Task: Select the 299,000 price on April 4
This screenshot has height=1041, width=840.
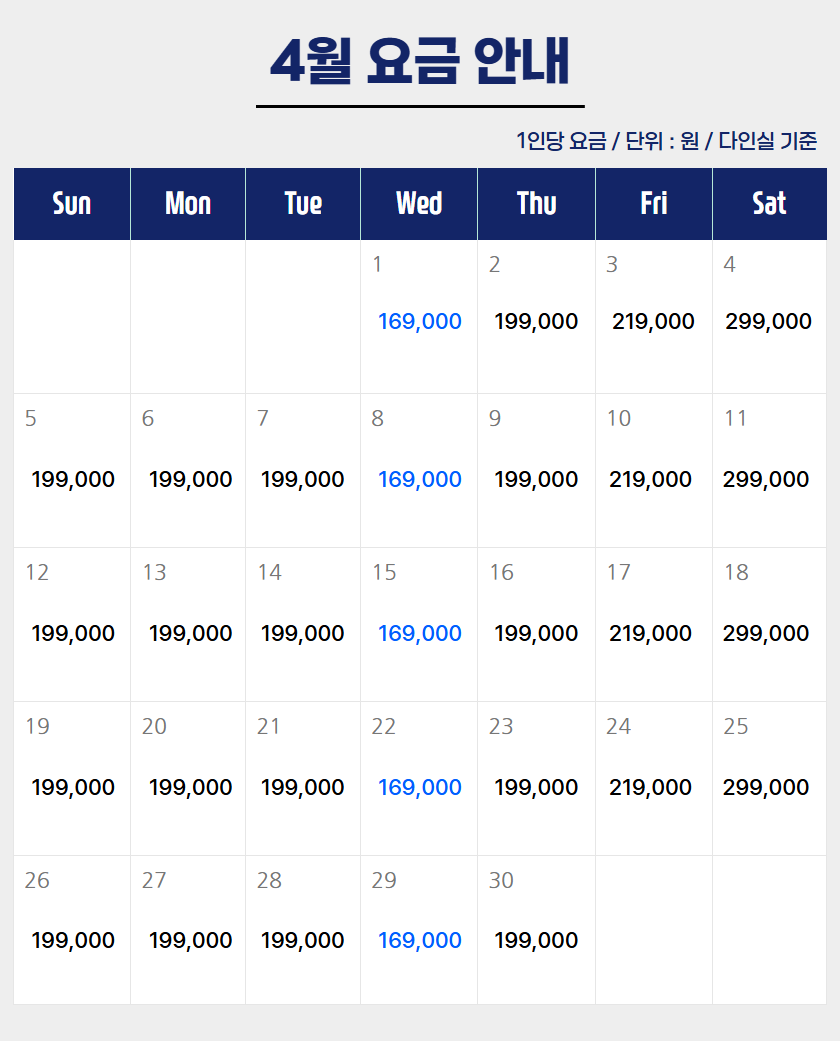Action: click(x=768, y=322)
